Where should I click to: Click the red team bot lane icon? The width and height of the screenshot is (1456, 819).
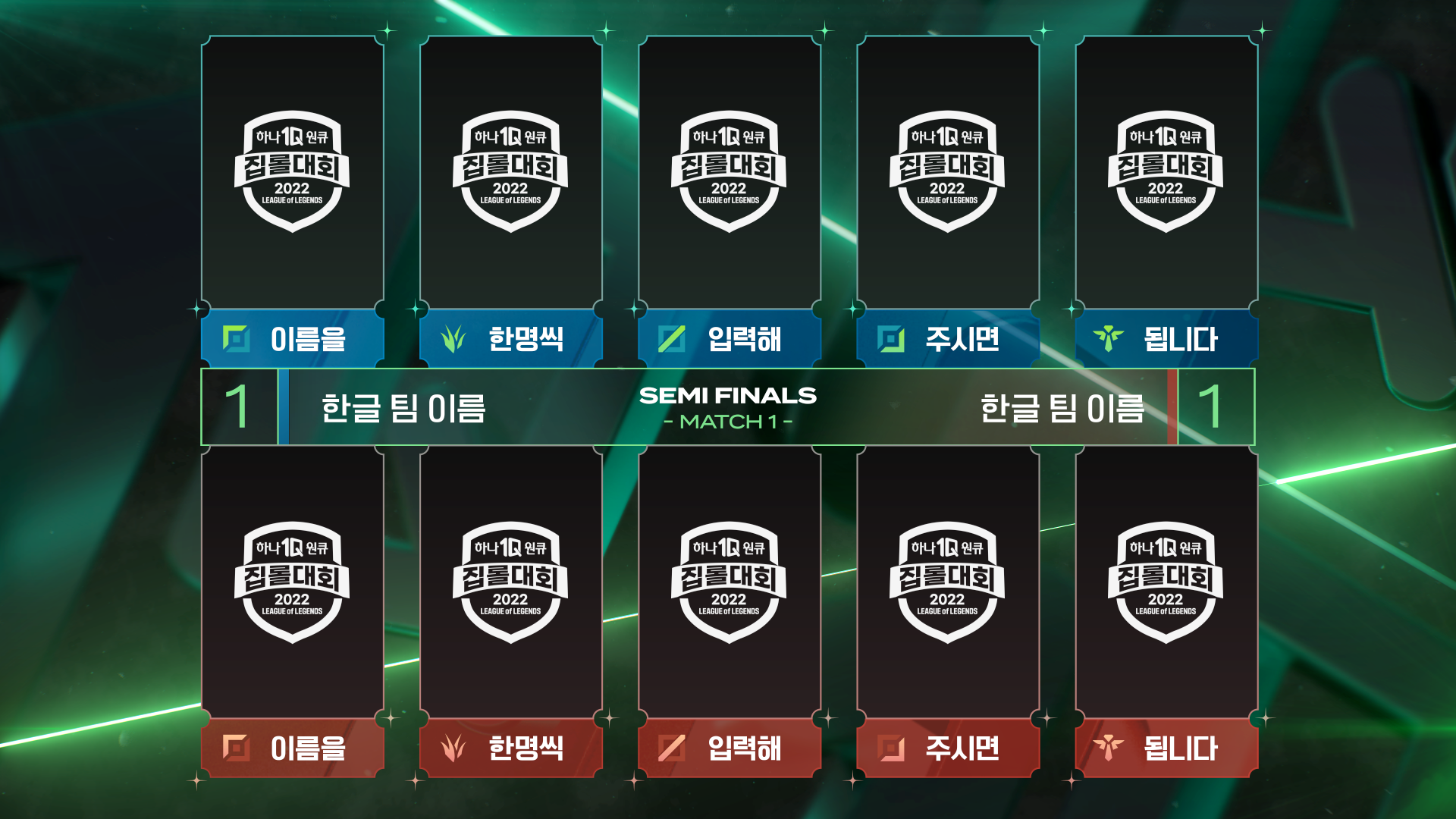coord(891,748)
